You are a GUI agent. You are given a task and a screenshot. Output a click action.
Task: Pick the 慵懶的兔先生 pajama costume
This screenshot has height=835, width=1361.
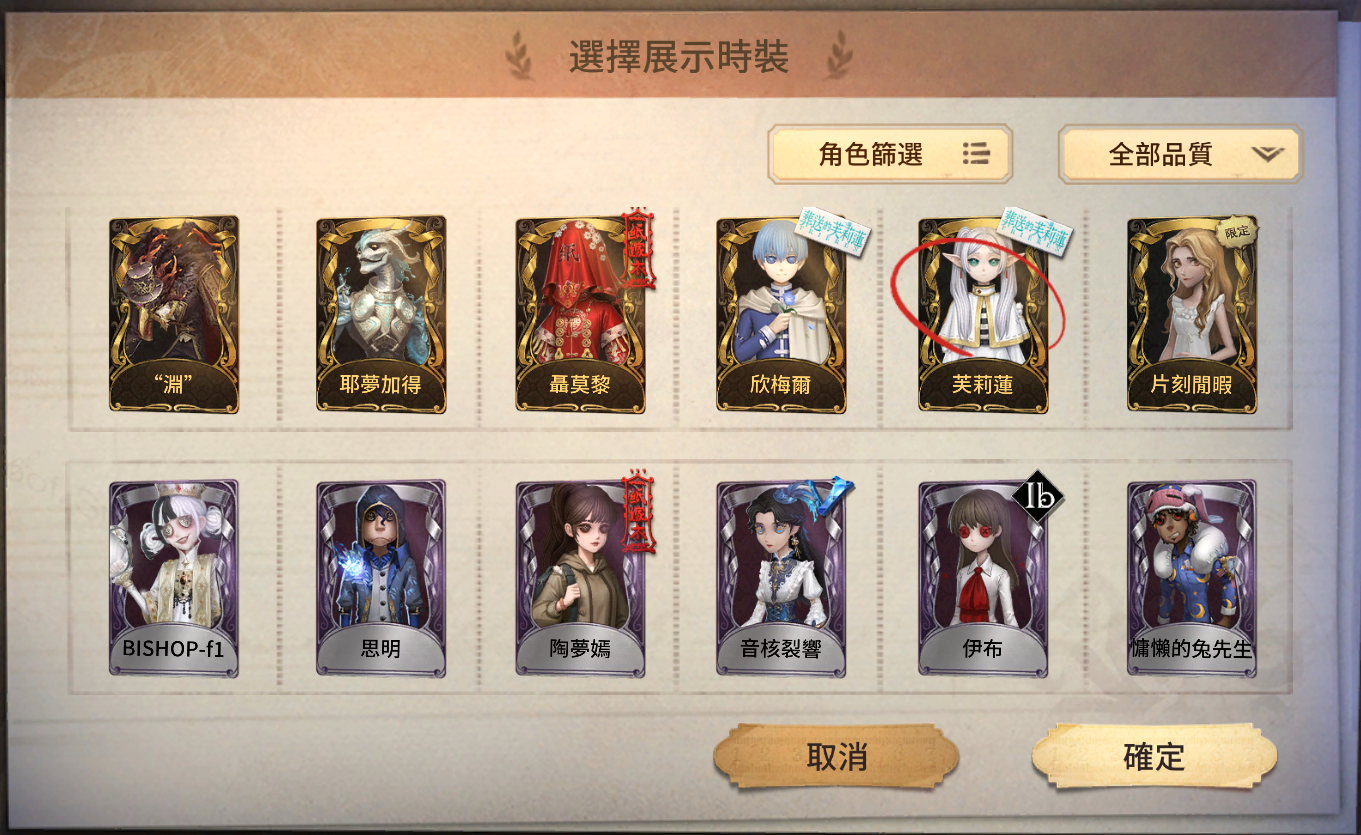(1192, 579)
